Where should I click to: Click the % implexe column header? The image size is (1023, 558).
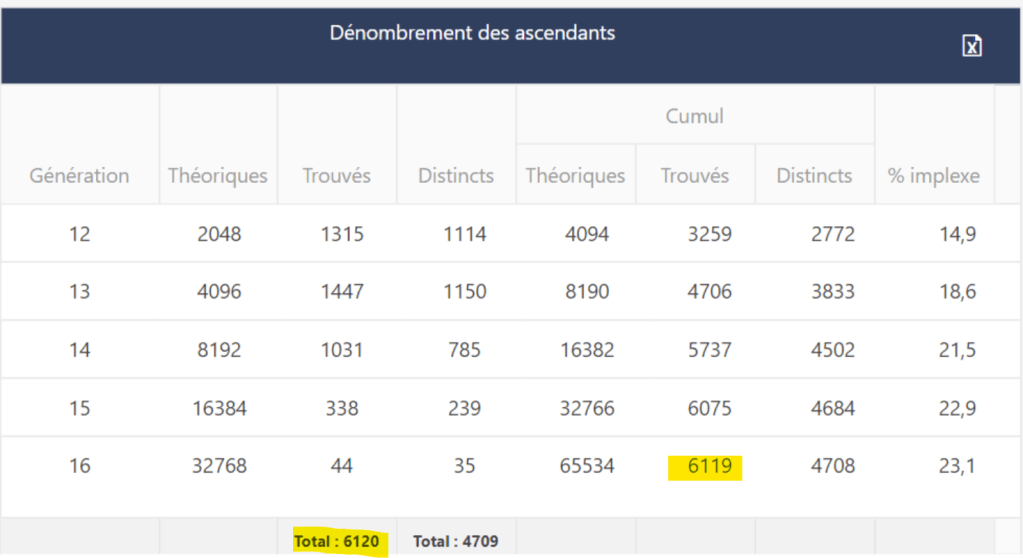click(933, 176)
